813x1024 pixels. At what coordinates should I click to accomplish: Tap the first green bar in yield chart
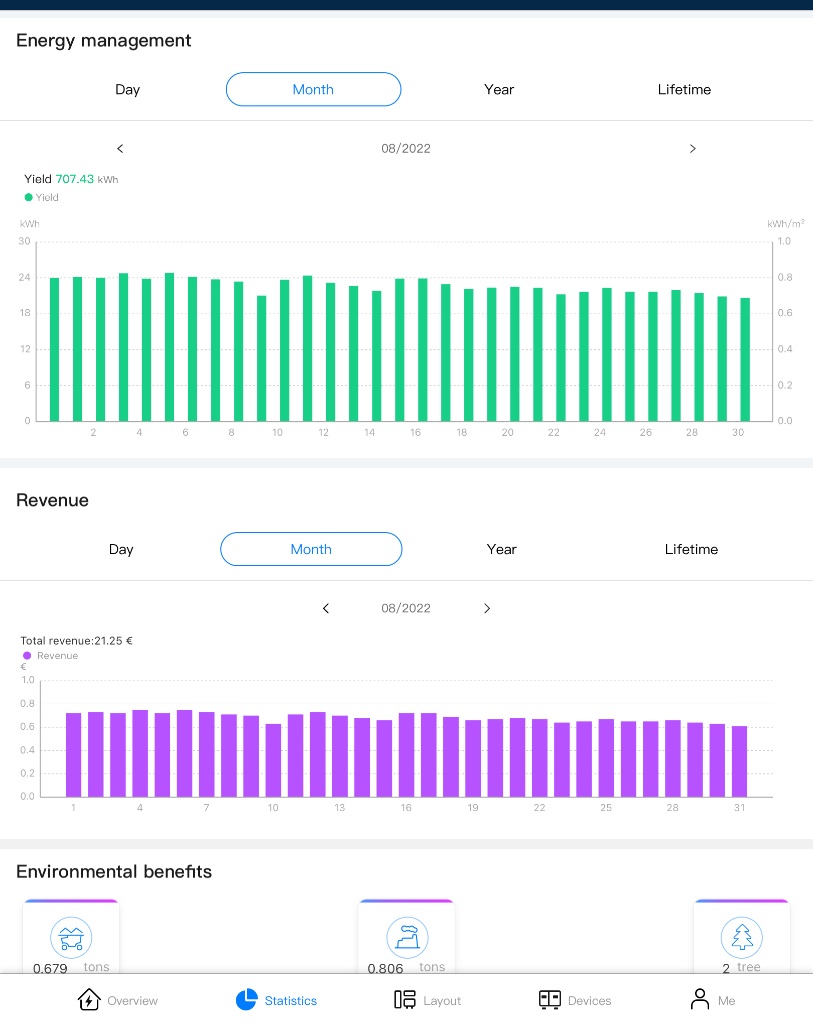tap(55, 350)
